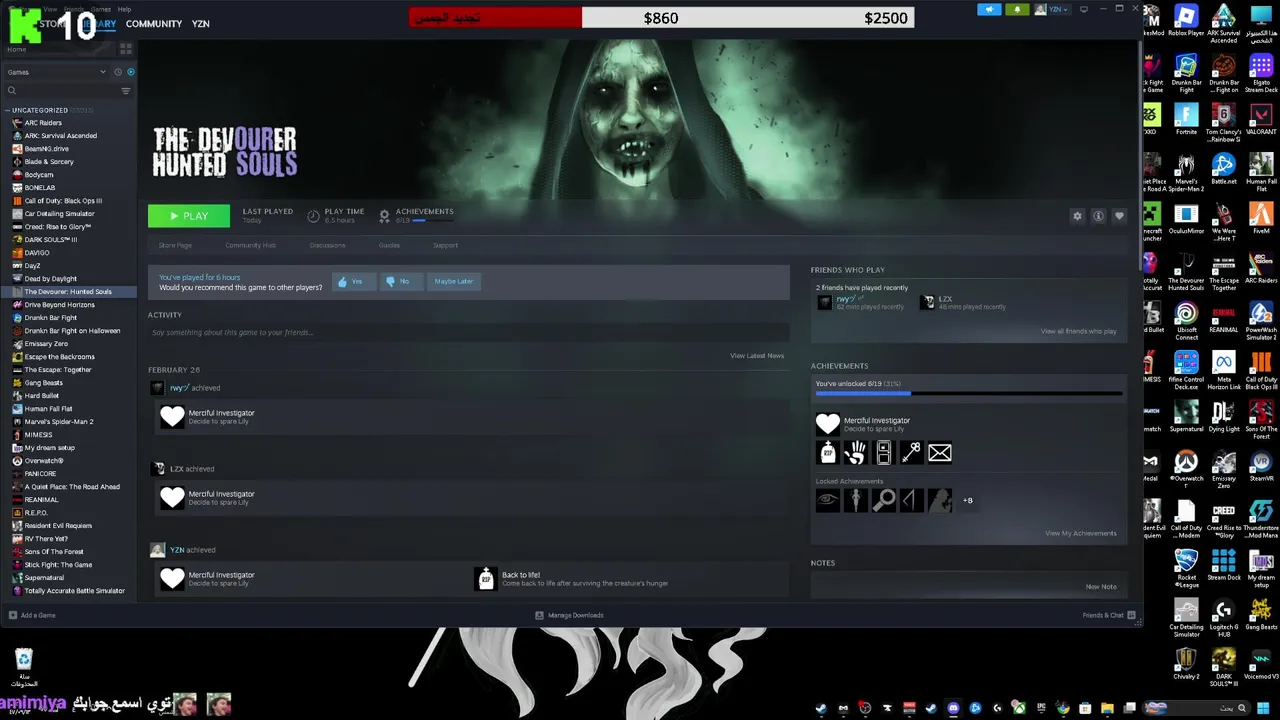Open the envelope achievement icon
This screenshot has height=720, width=1280.
[x=939, y=454]
